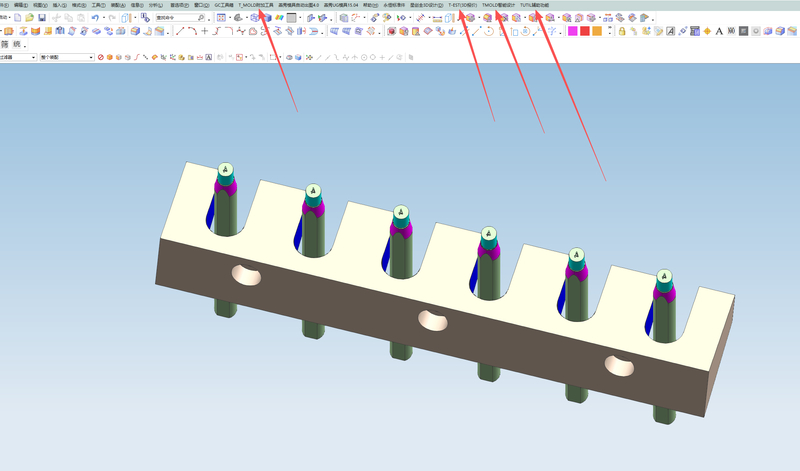Image resolution: width=800 pixels, height=471 pixels.
Task: Click the calculator-like table icon
Action: pyautogui.click(x=694, y=31)
